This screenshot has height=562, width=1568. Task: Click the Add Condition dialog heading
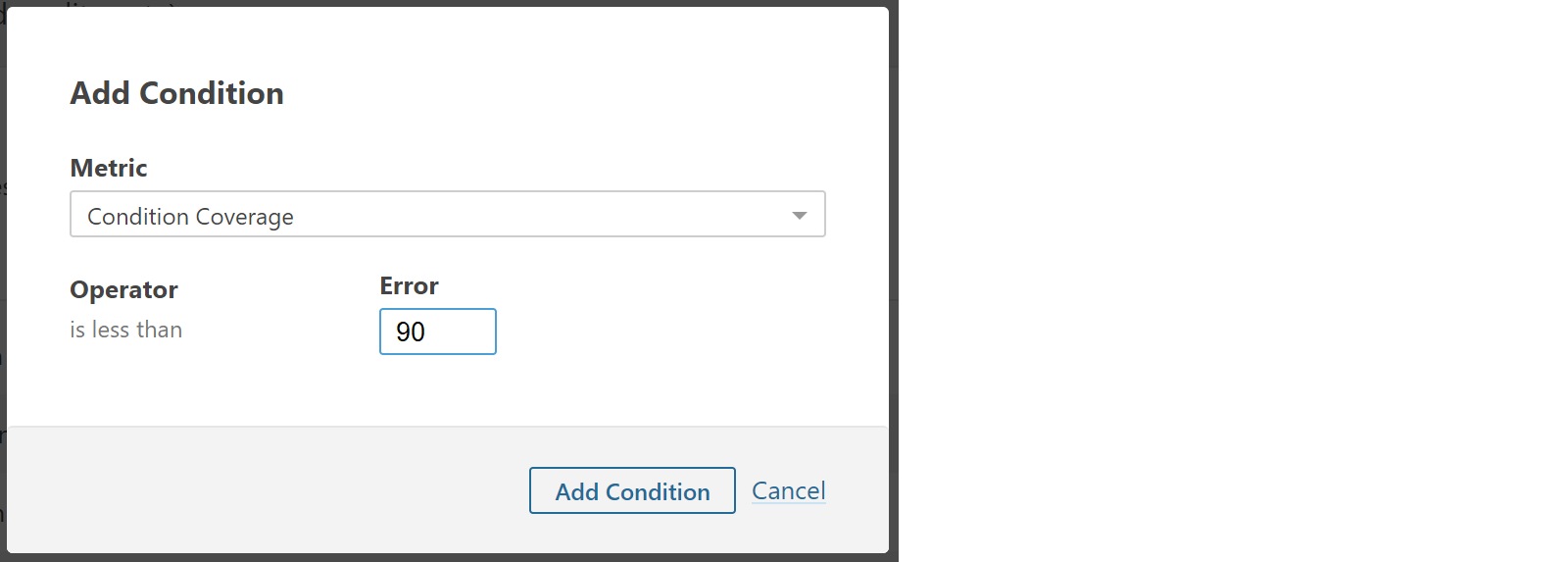[x=176, y=93]
